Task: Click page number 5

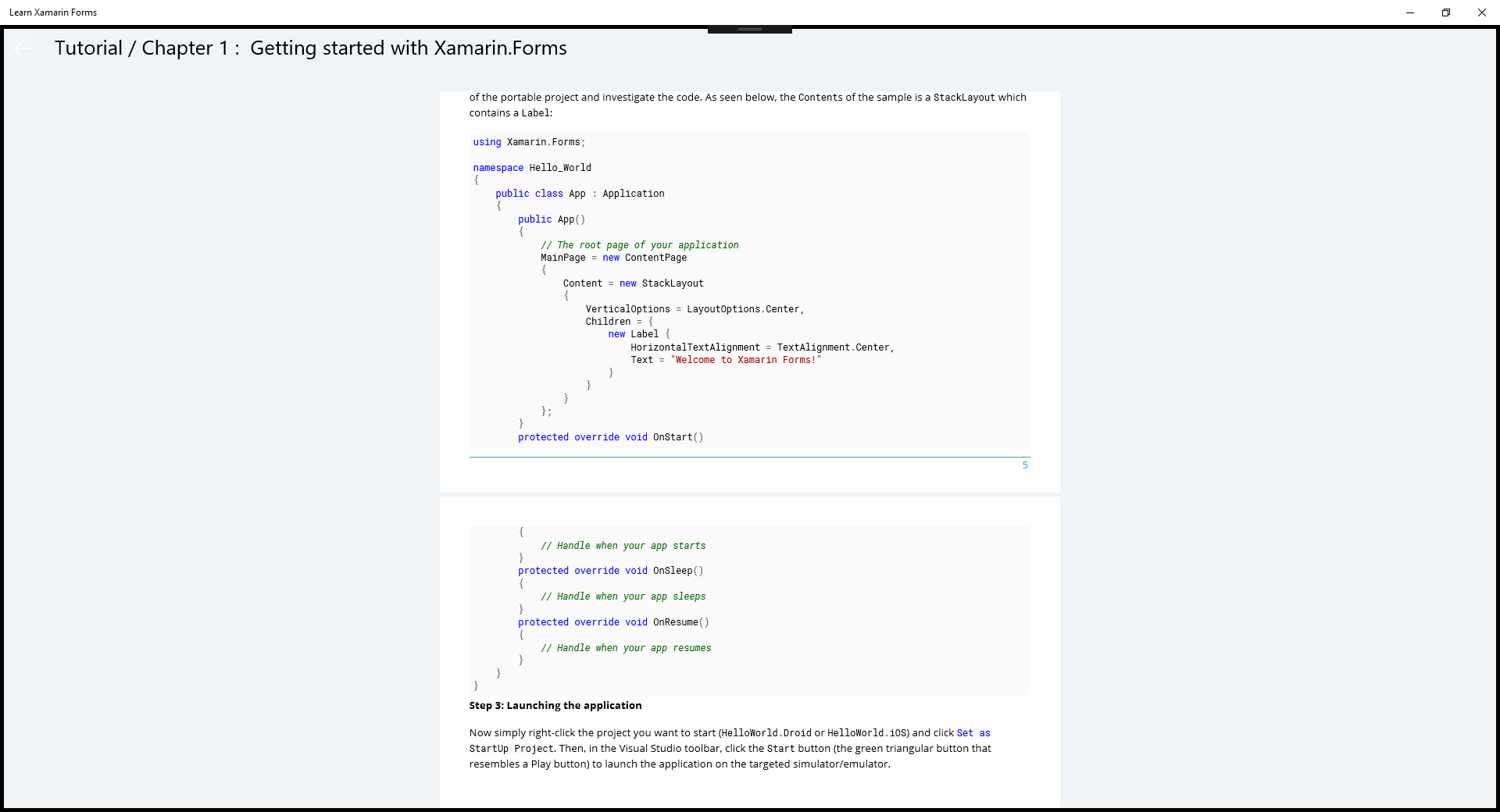Action: [1025, 465]
